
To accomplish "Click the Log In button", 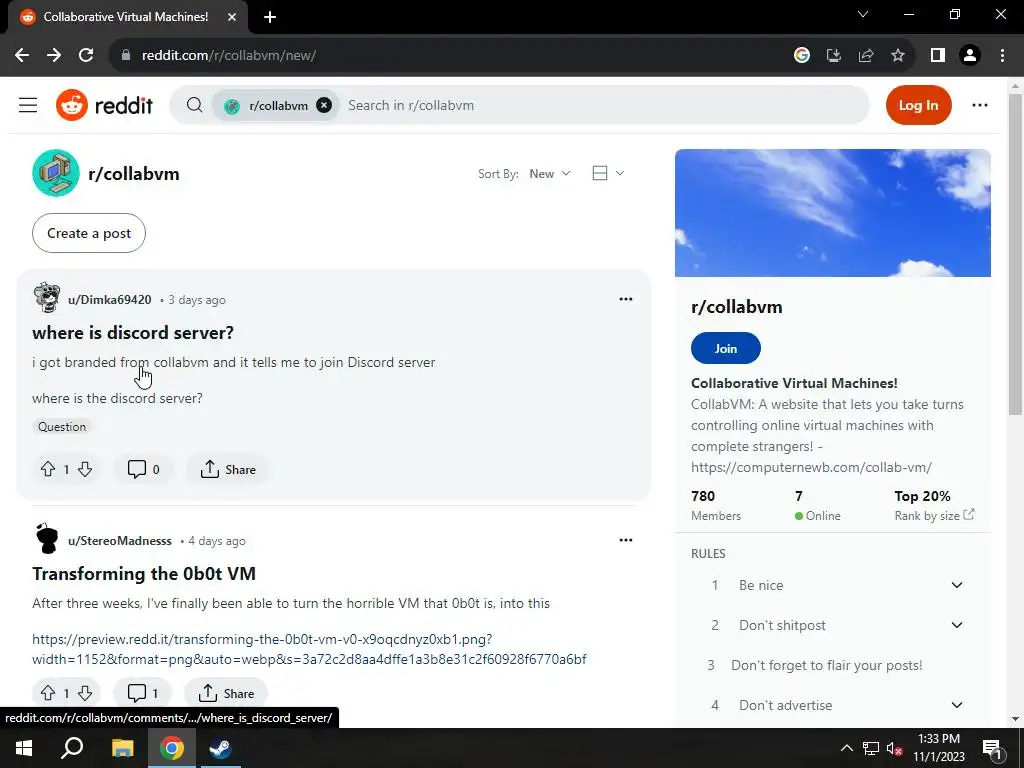I will pyautogui.click(x=918, y=105).
